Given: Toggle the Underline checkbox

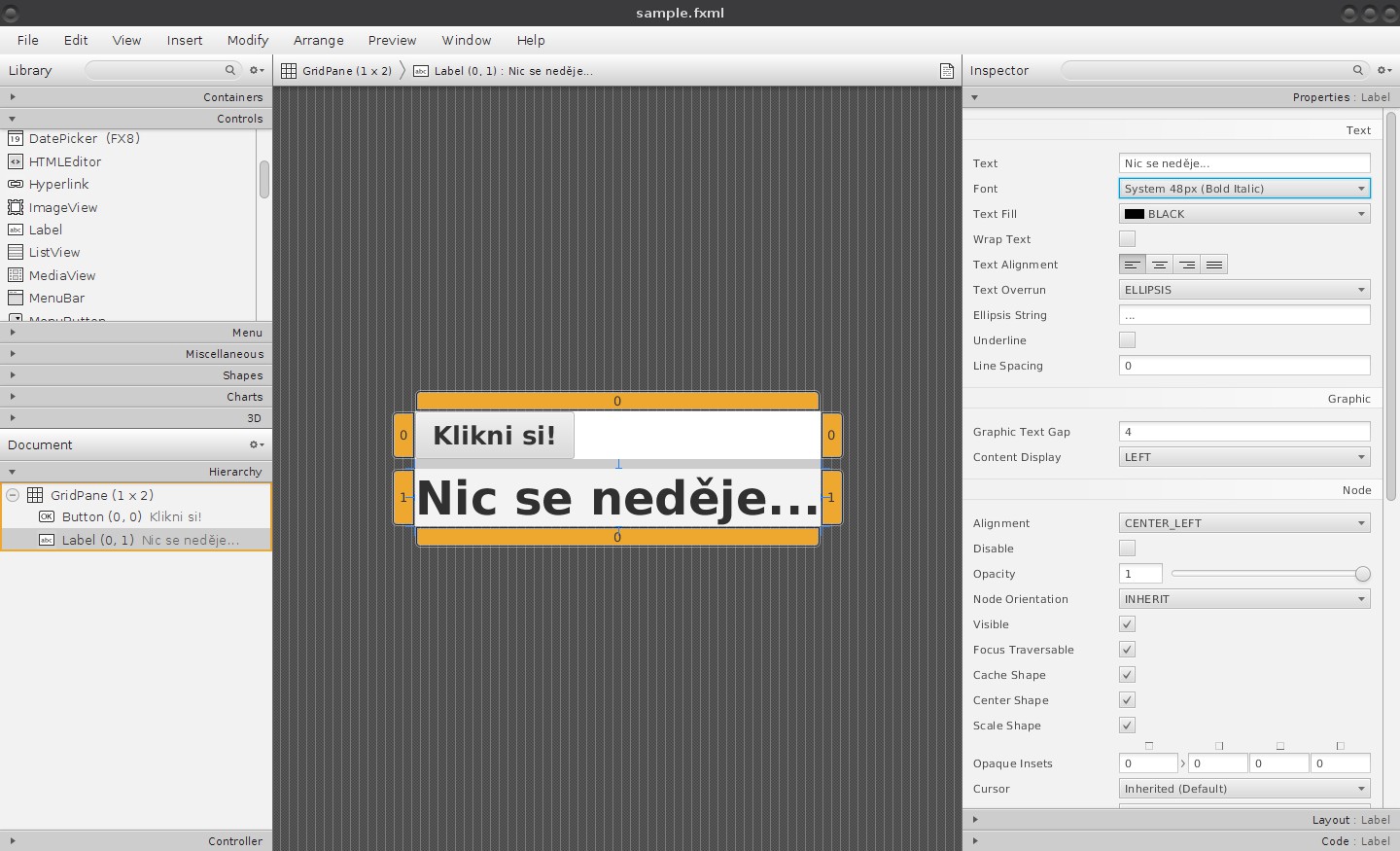Looking at the screenshot, I should click(x=1127, y=339).
